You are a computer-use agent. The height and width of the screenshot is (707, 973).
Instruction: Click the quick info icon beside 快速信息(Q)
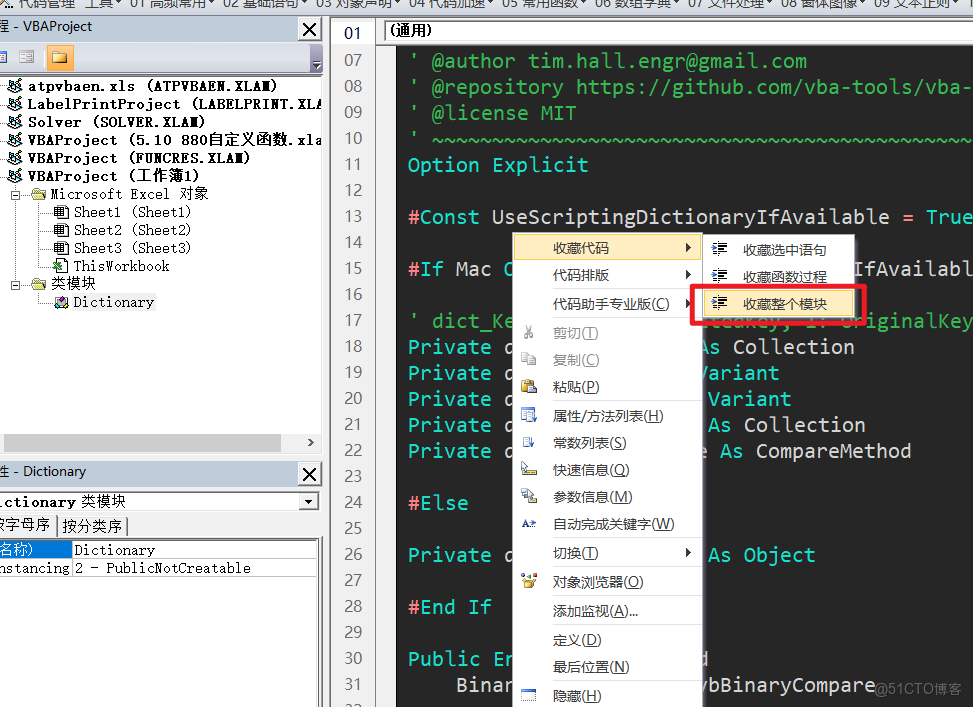[527, 468]
